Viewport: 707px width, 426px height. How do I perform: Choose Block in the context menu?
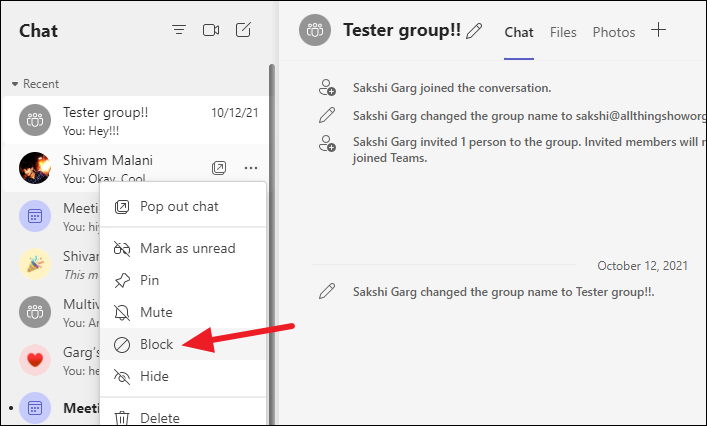[183, 344]
